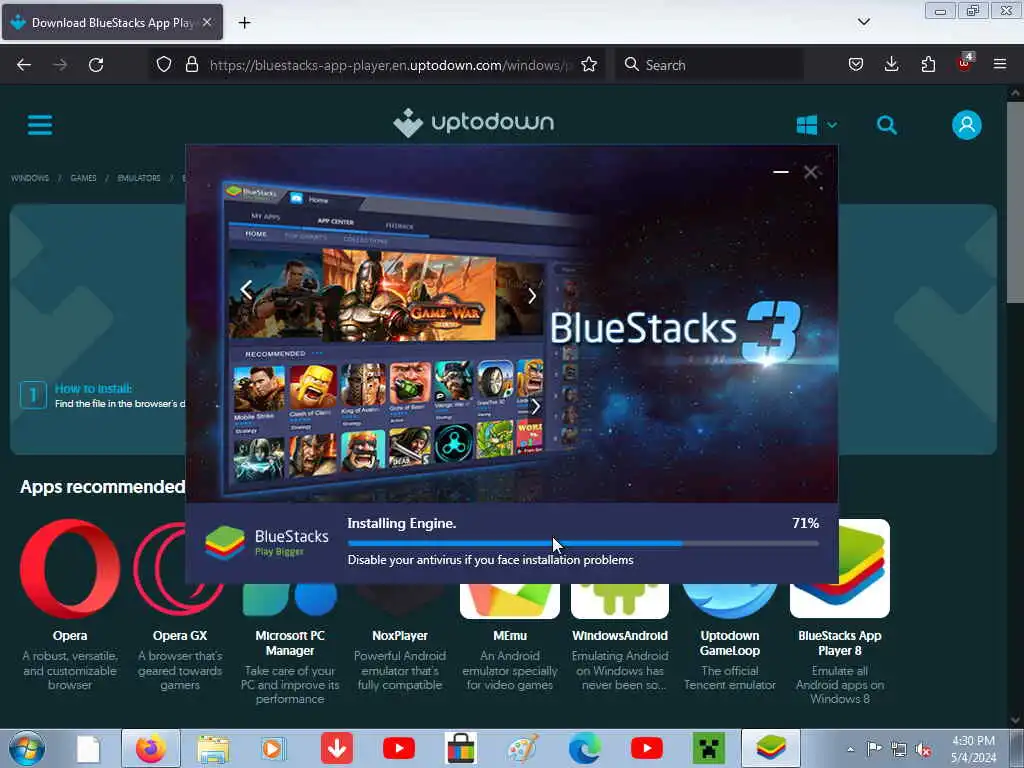
Task: Open Firefox extensions panel
Action: coord(928,65)
